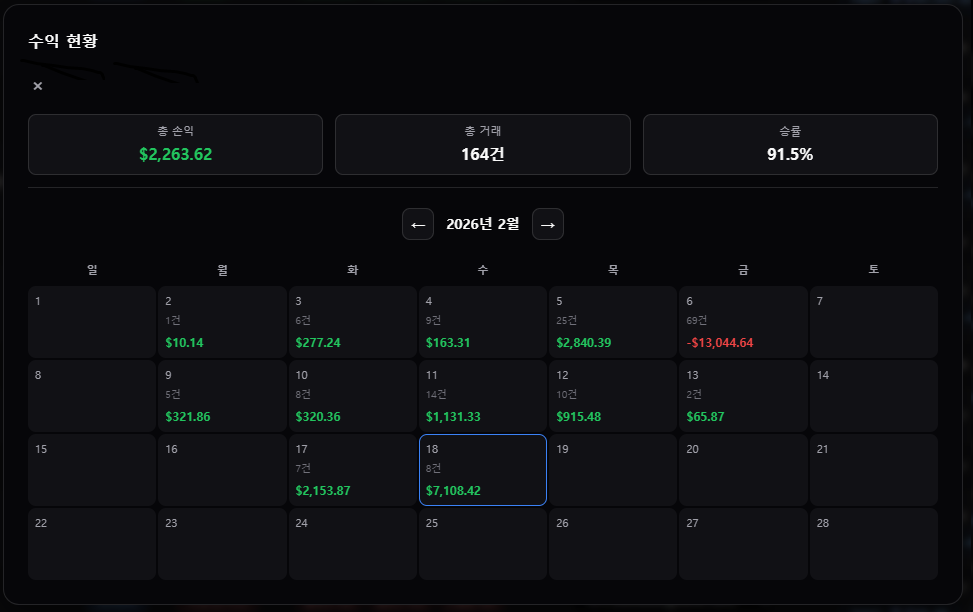Select the 총 손익 $2,263.62 summary card
Screen dimensions: 973x612
(x=175, y=144)
